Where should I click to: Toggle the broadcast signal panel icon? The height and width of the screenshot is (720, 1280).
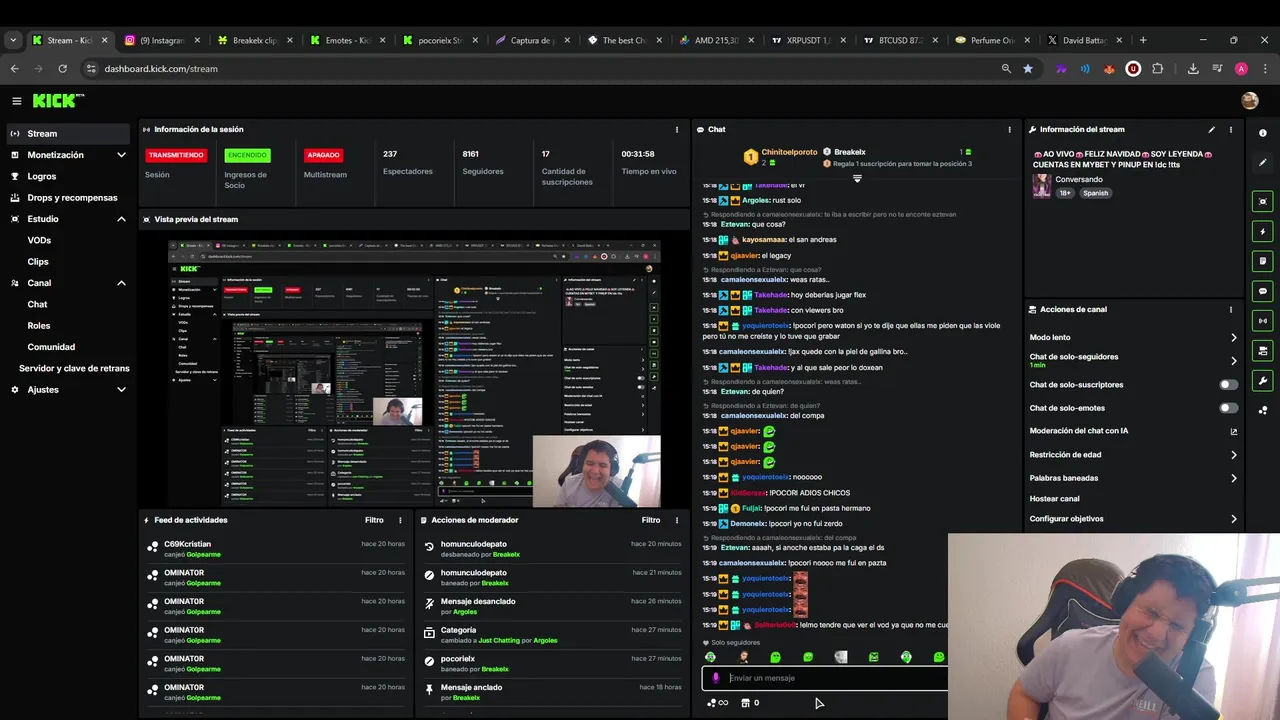[1263, 321]
